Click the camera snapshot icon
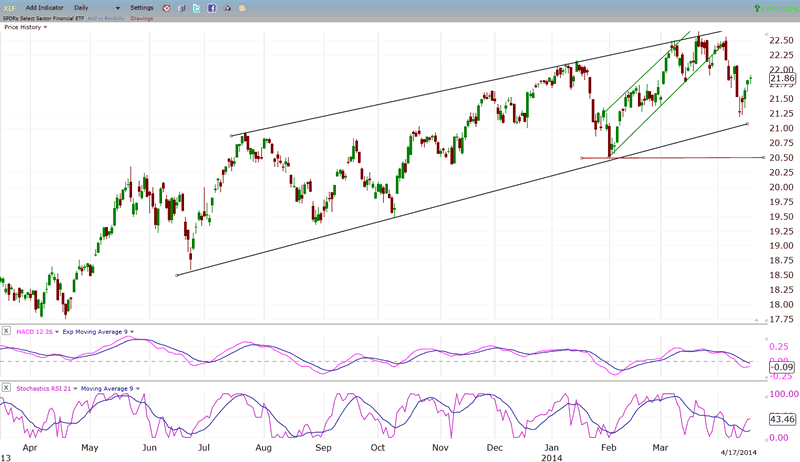 tap(227, 8)
